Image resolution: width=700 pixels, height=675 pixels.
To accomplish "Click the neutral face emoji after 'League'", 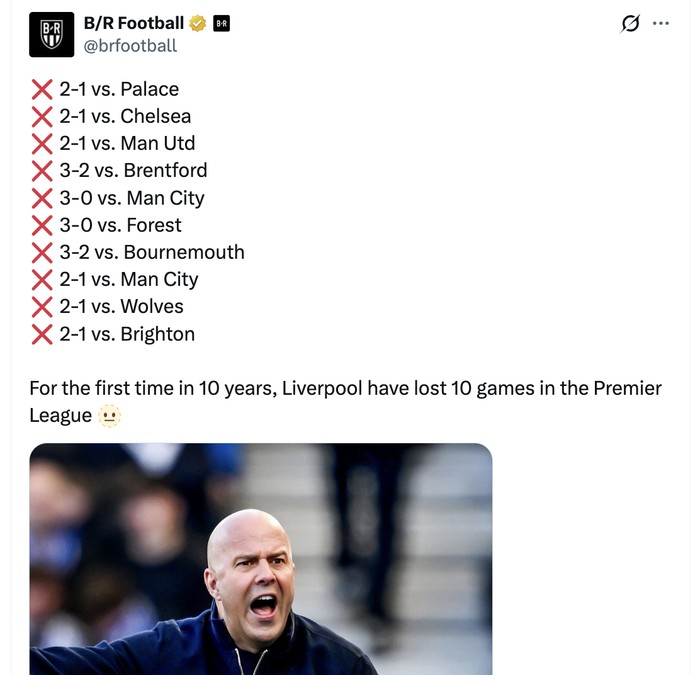I will [110, 415].
